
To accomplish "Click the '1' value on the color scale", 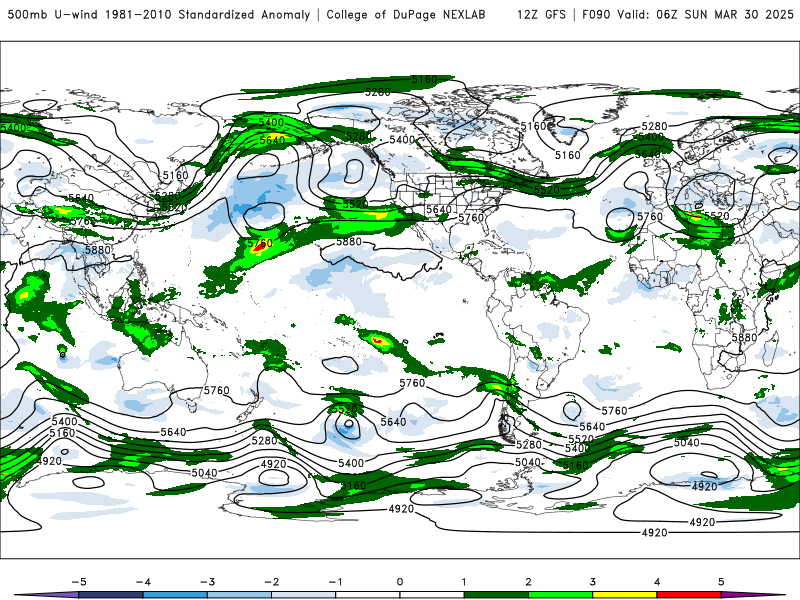I will (464, 582).
